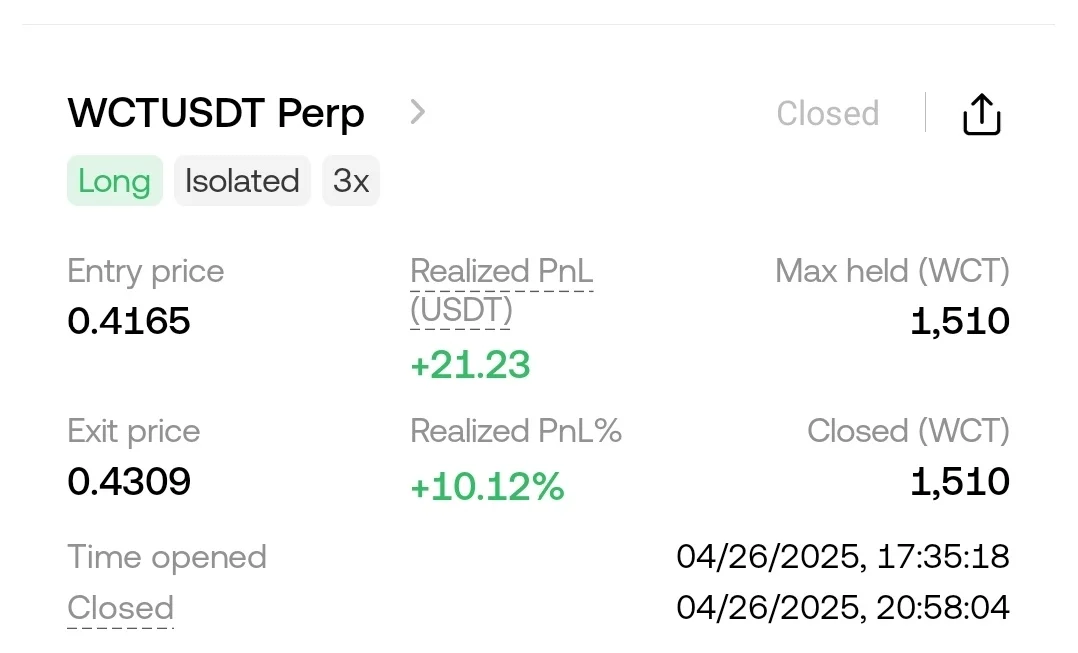Tap the exit price value 0.4309
Viewport: 1078px width, 653px height.
[x=128, y=482]
